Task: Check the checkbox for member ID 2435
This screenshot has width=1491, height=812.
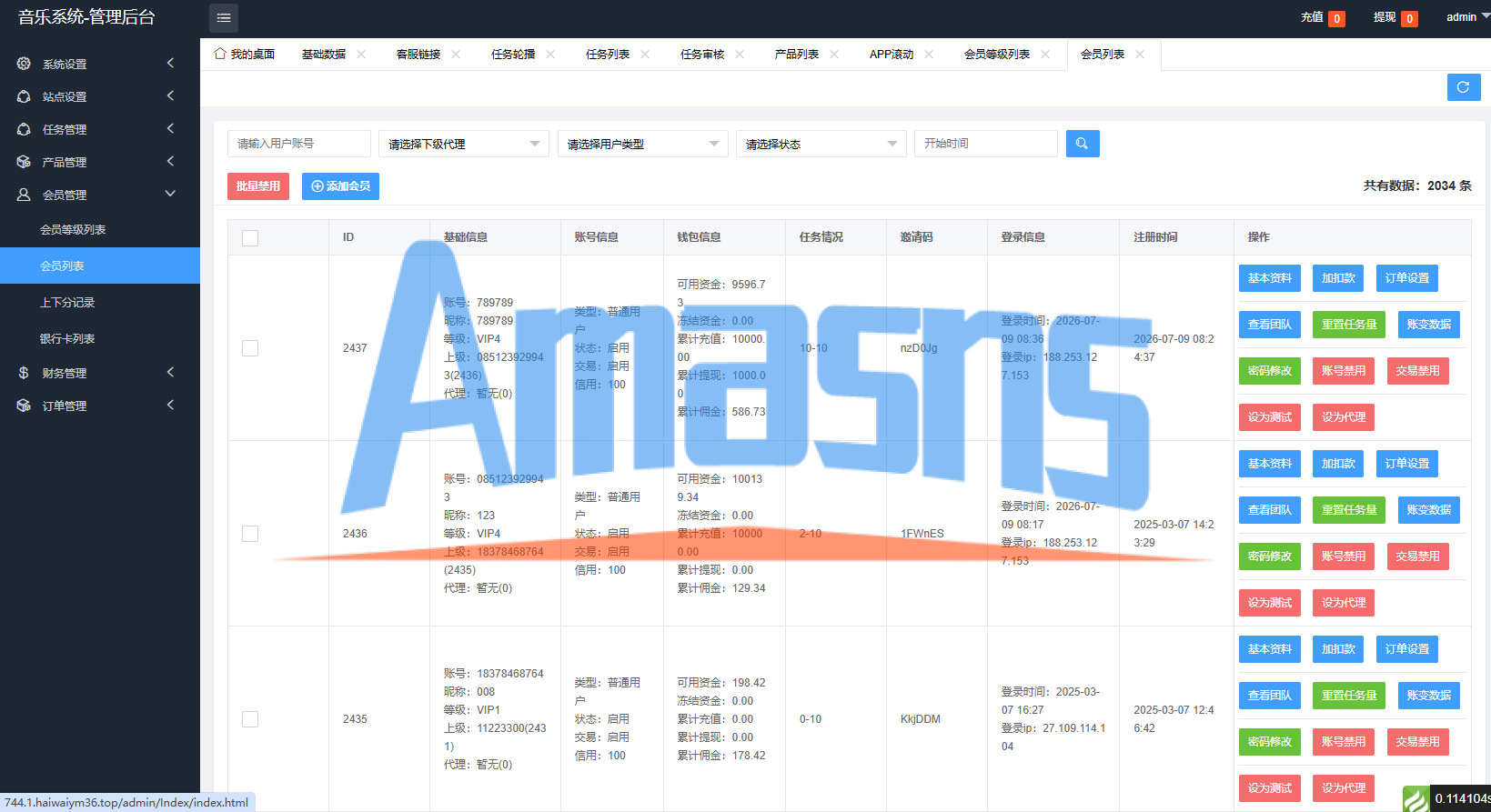Action: tap(250, 719)
